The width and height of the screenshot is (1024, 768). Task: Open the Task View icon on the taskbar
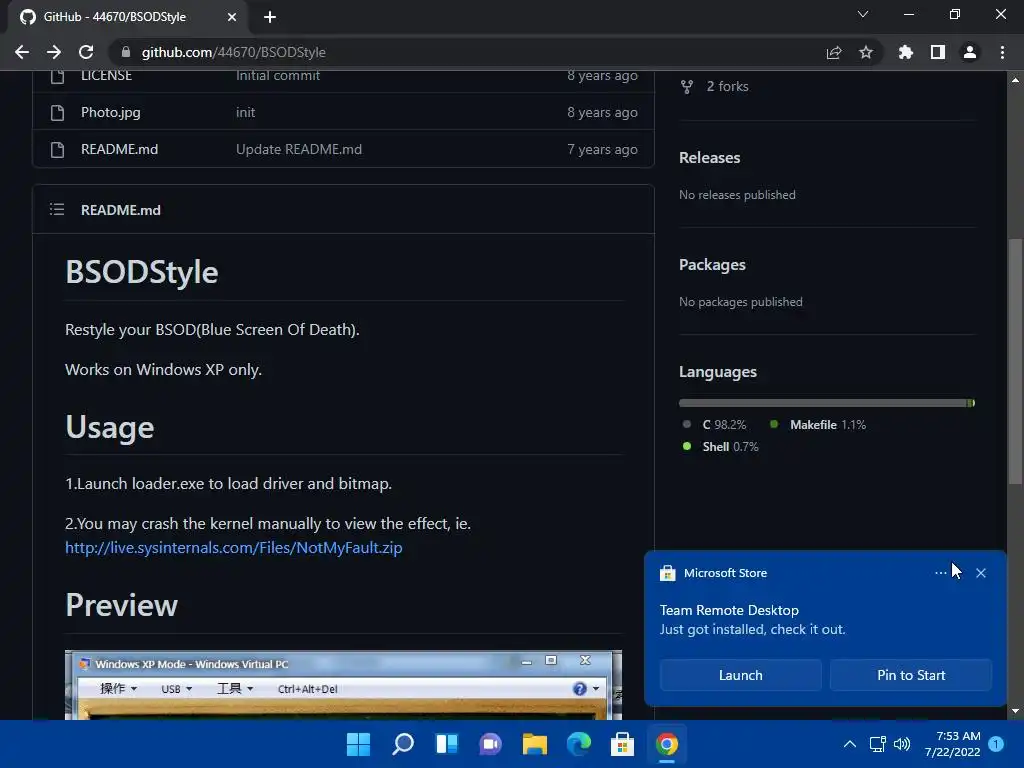(447, 744)
